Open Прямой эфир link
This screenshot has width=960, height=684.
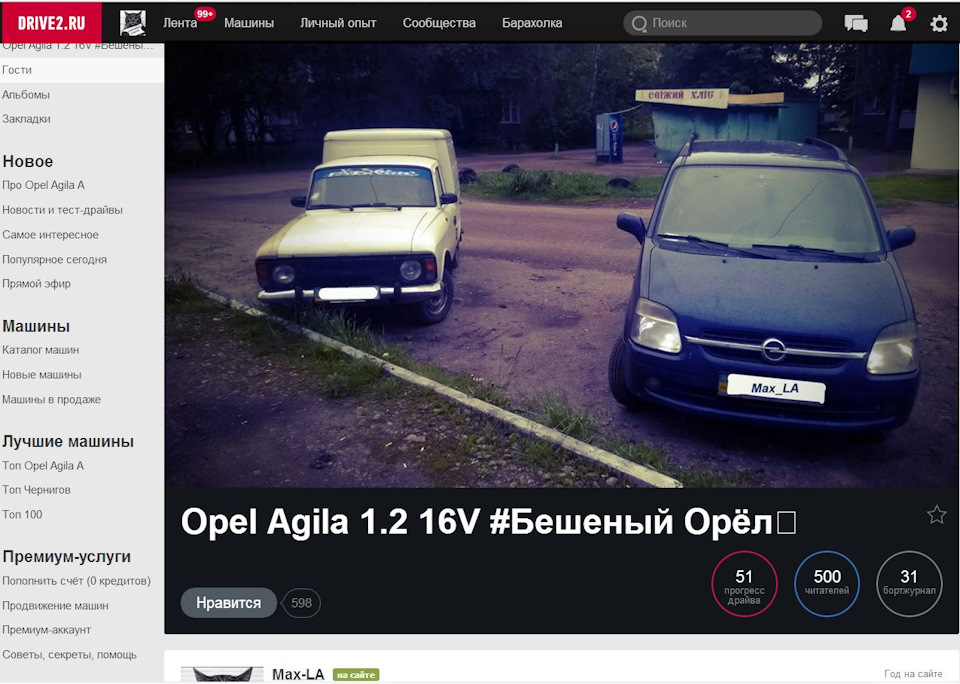(x=36, y=284)
